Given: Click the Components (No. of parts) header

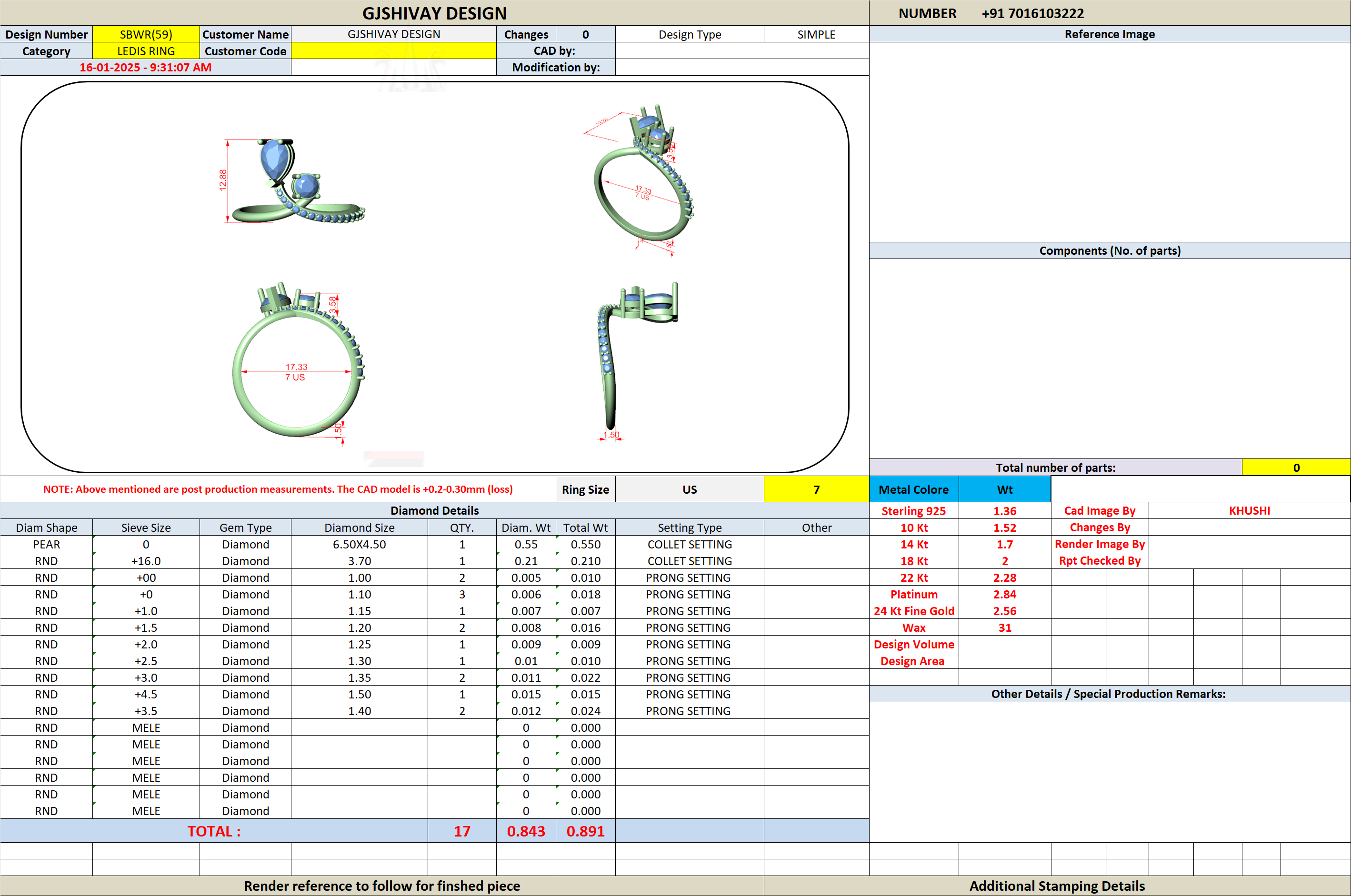Looking at the screenshot, I should tap(1109, 250).
